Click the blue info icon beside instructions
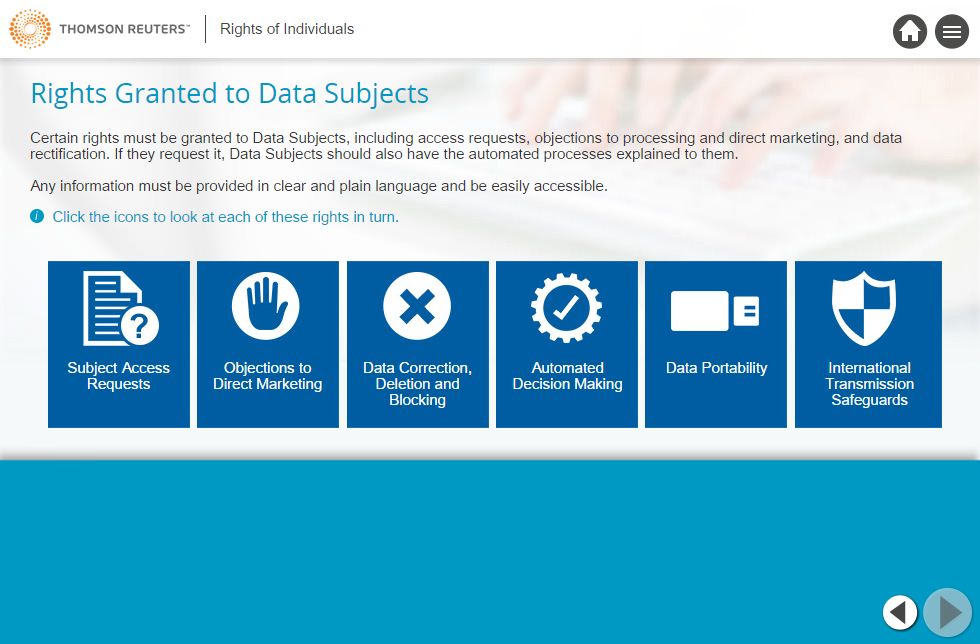Viewport: 980px width, 644px height. pos(37,216)
